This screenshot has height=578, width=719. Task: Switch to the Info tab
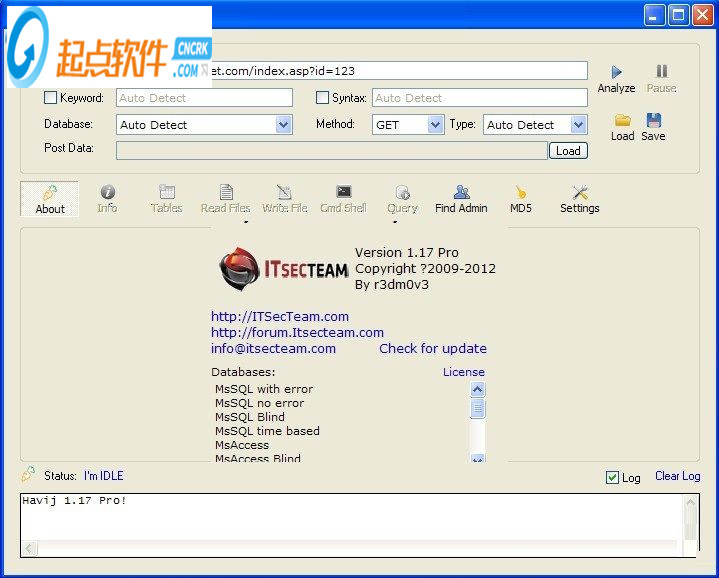pyautogui.click(x=107, y=199)
